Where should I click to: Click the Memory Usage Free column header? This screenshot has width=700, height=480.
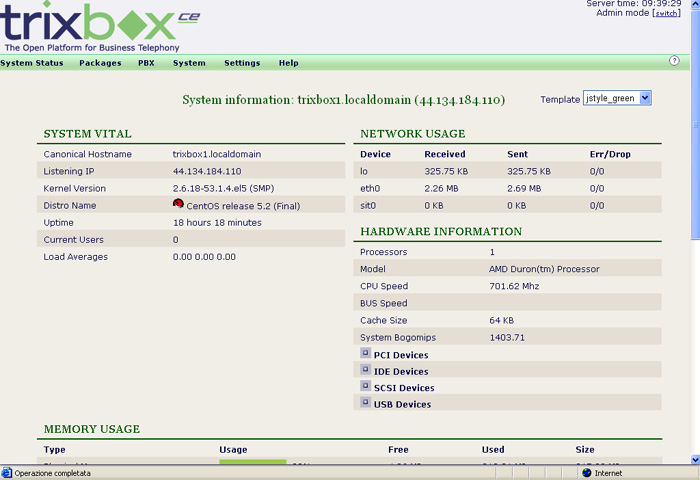[398, 450]
